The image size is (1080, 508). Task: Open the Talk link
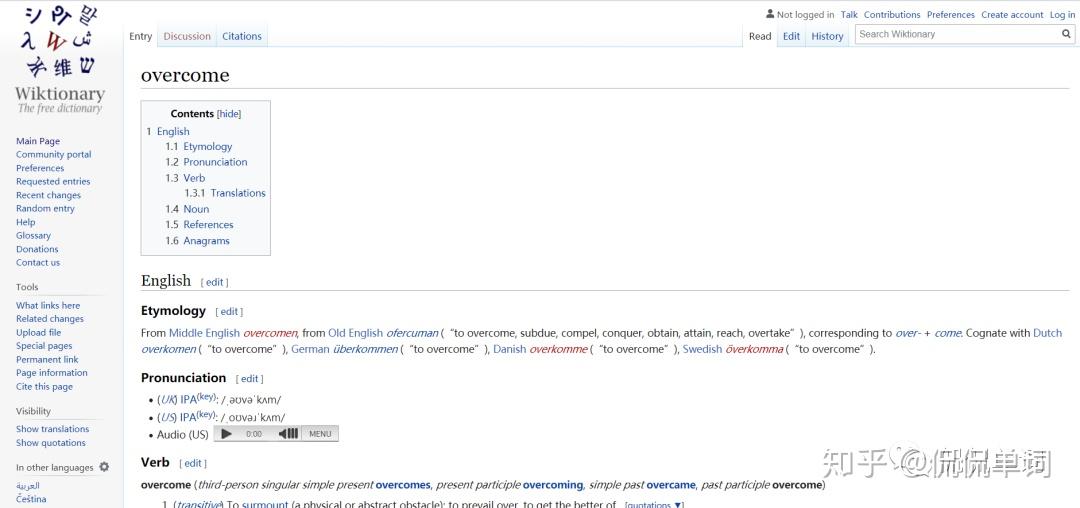point(849,14)
